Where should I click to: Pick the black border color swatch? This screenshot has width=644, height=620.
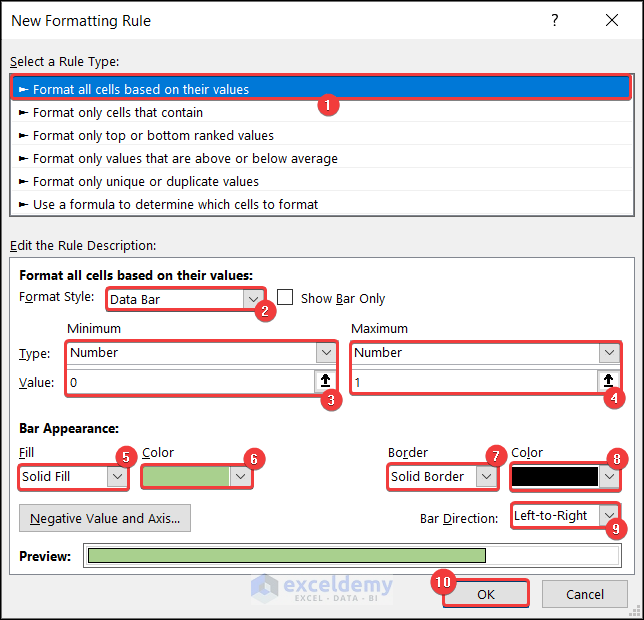[x=555, y=477]
